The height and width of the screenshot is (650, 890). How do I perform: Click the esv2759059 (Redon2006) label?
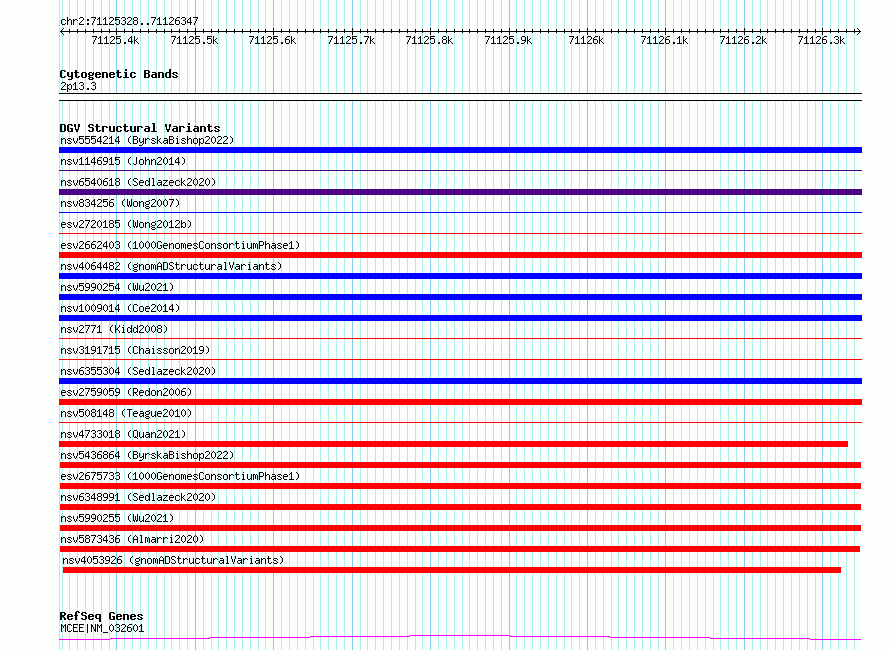coord(126,392)
